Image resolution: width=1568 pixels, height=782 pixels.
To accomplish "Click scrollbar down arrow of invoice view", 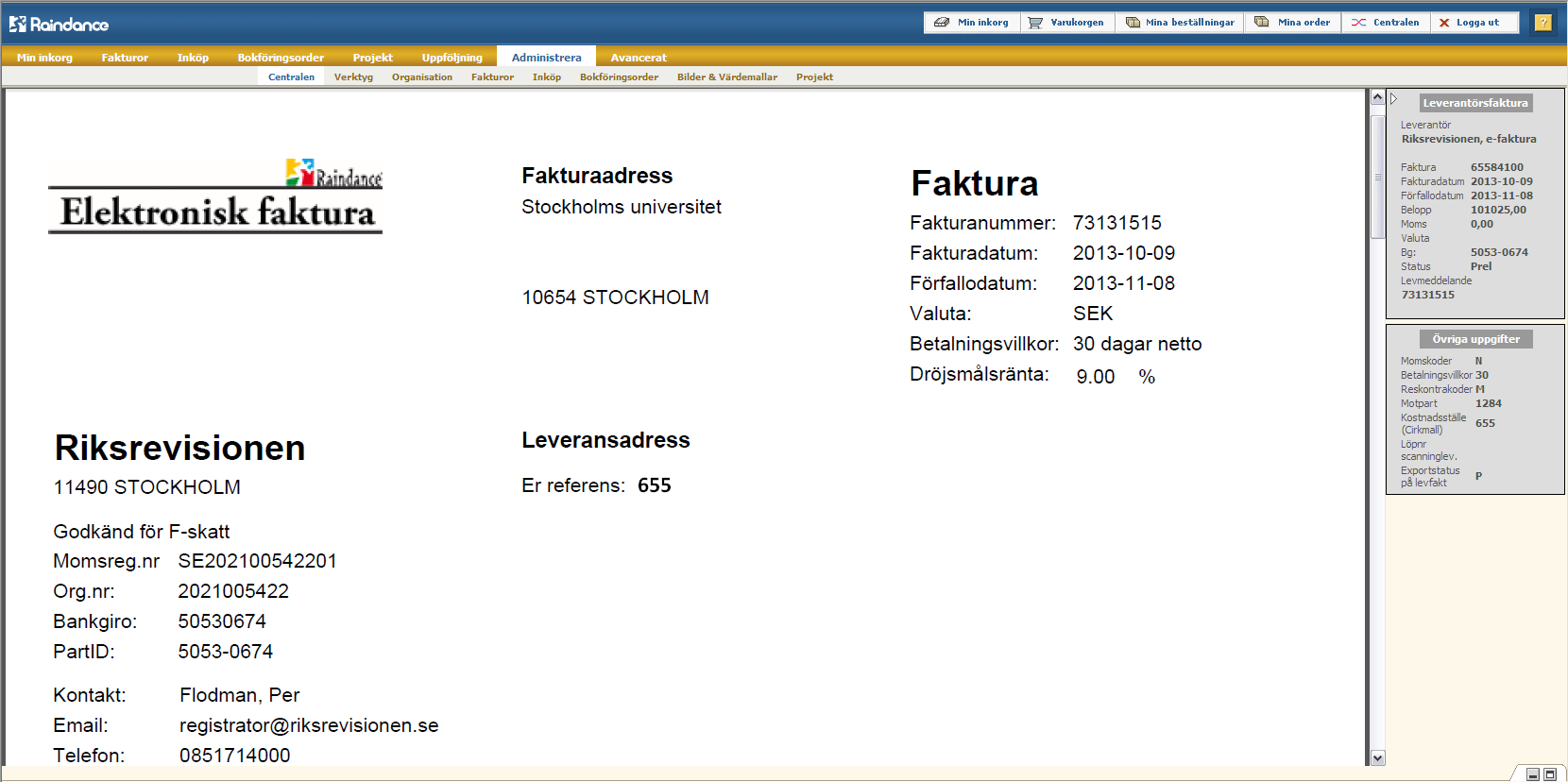I will [1377, 757].
